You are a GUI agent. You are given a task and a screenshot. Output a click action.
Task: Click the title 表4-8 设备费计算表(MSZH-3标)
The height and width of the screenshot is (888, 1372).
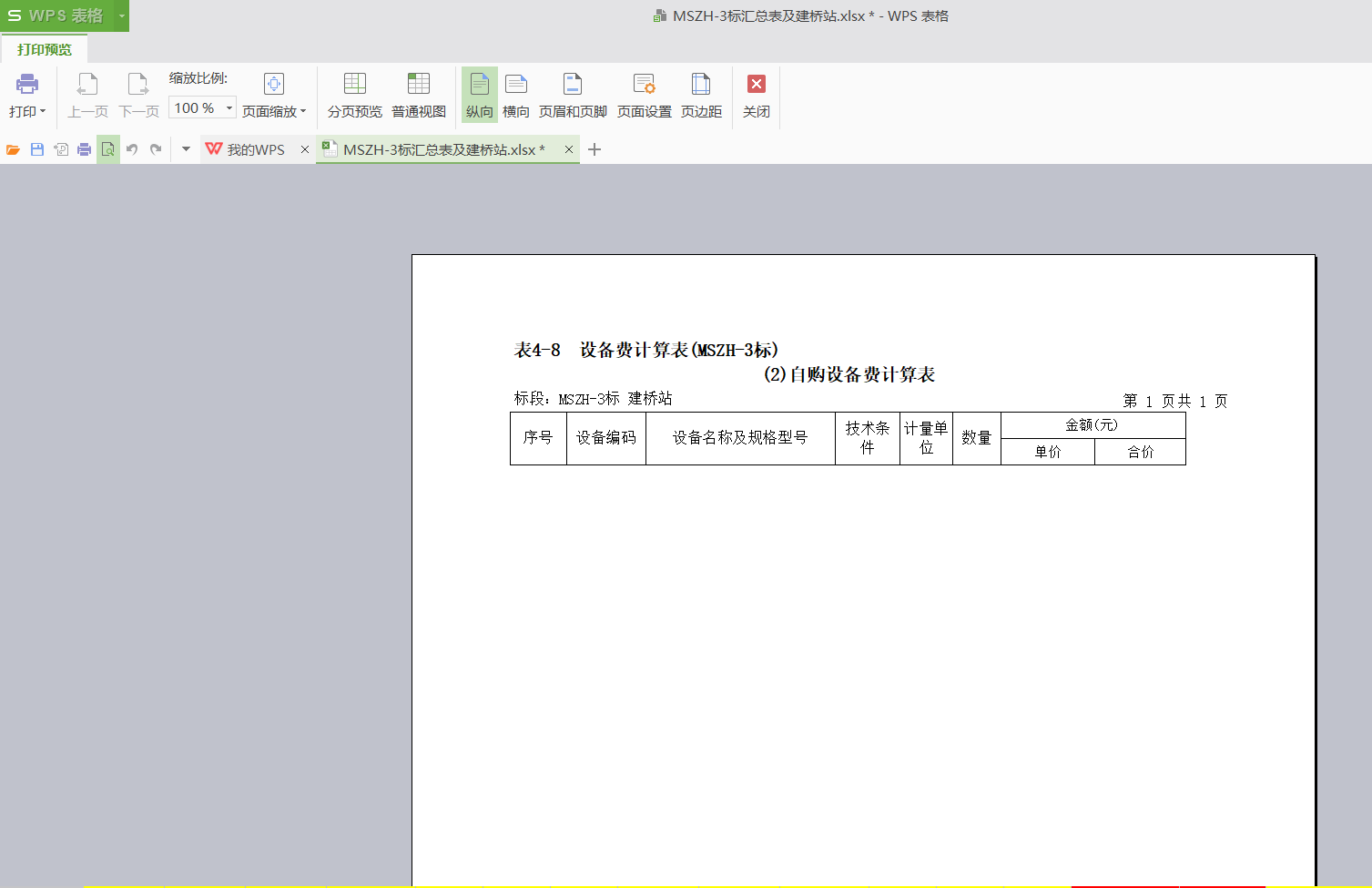point(646,350)
